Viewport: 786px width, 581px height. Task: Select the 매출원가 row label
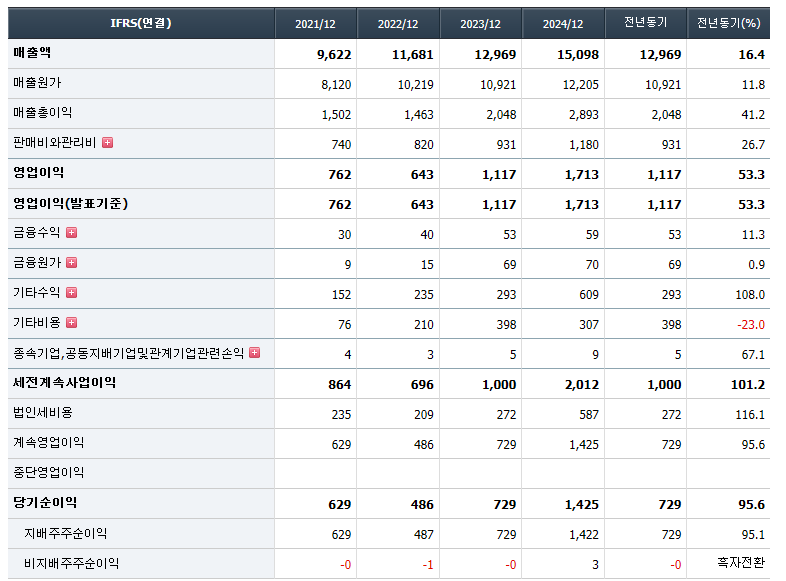coord(37,83)
